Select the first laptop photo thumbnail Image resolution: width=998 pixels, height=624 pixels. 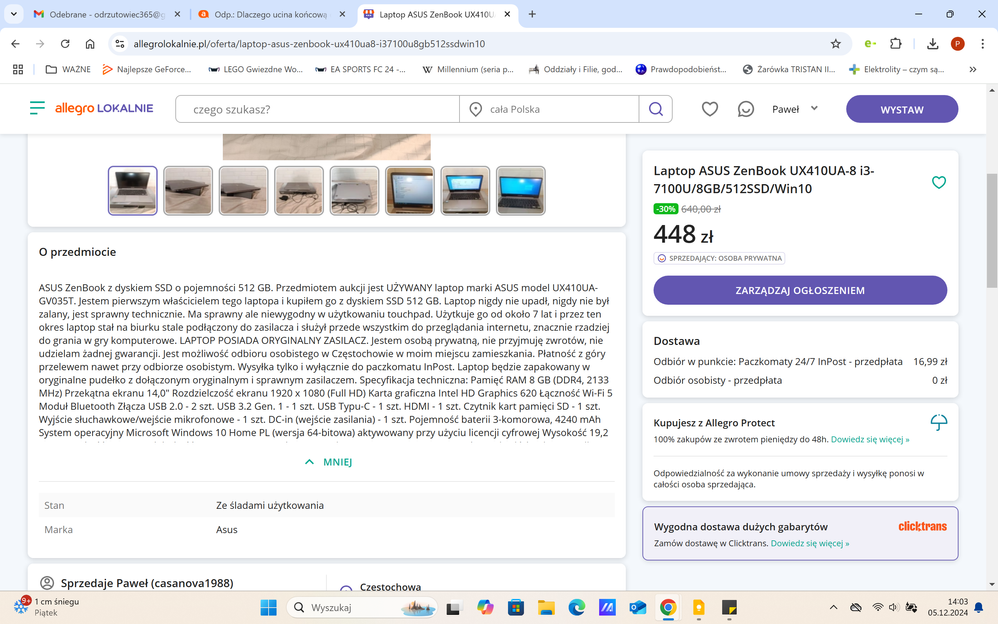tap(132, 190)
